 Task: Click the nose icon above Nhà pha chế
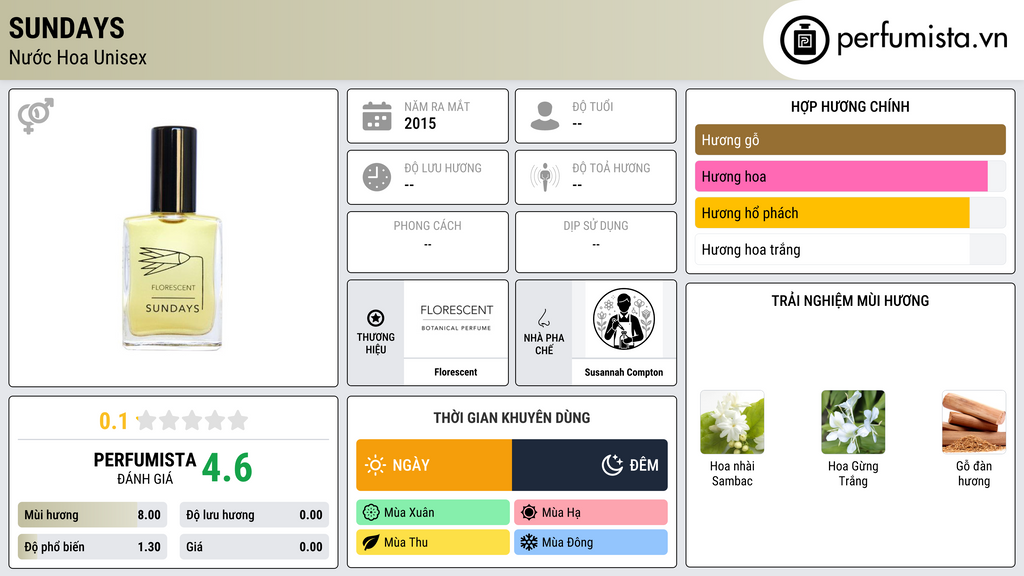pyautogui.click(x=543, y=318)
